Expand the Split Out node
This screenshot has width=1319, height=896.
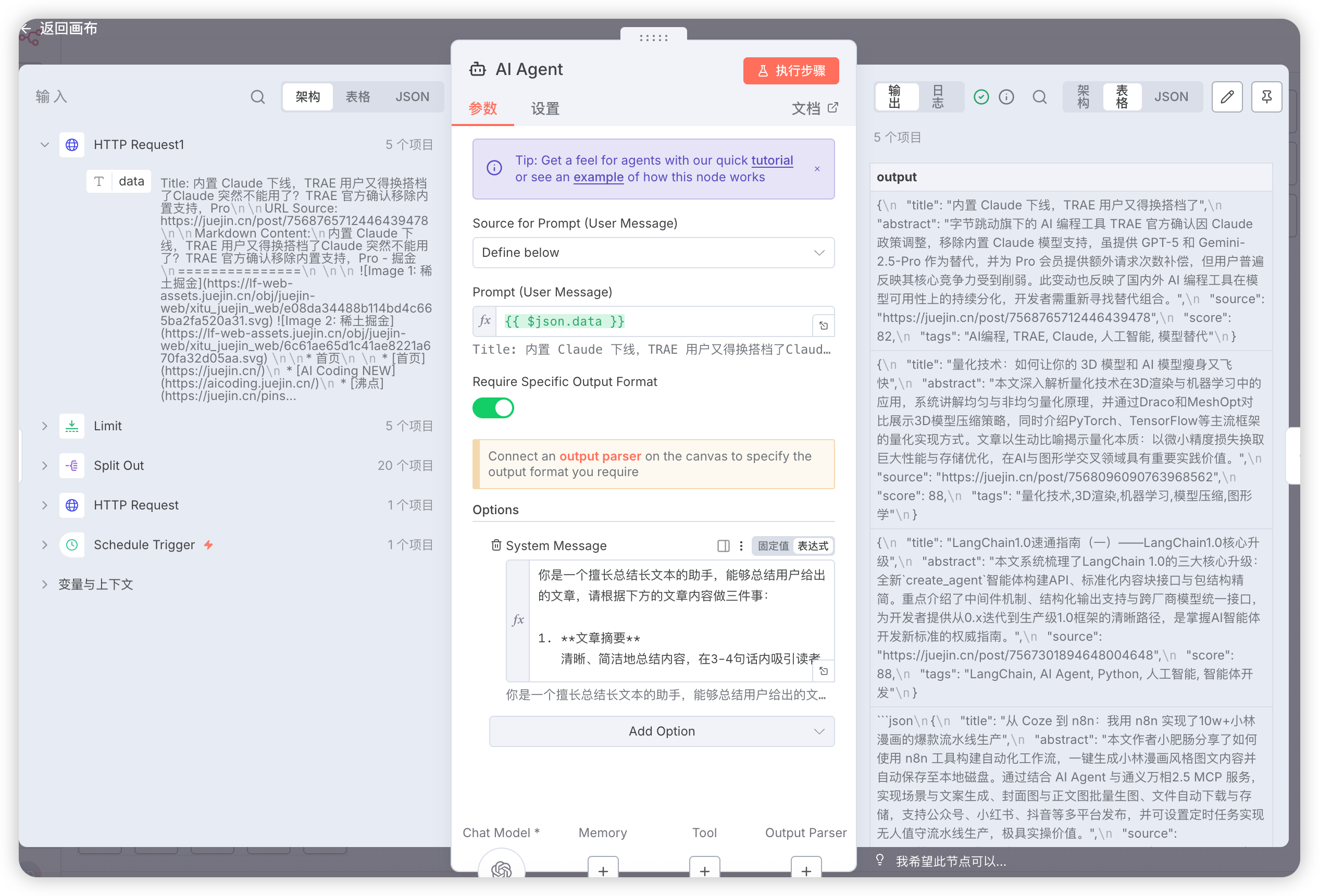(x=45, y=466)
